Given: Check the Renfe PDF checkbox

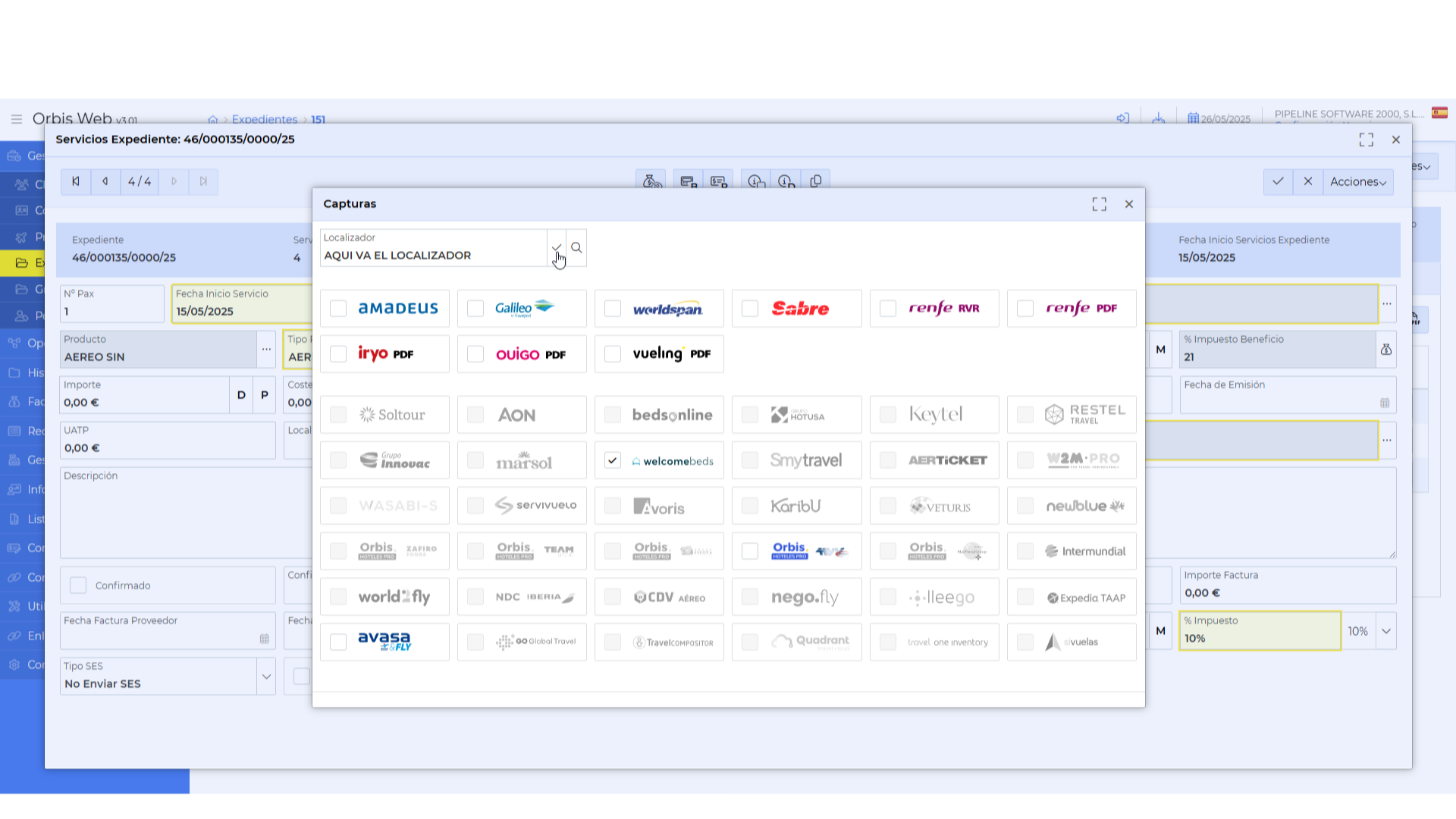Looking at the screenshot, I should pos(1025,309).
